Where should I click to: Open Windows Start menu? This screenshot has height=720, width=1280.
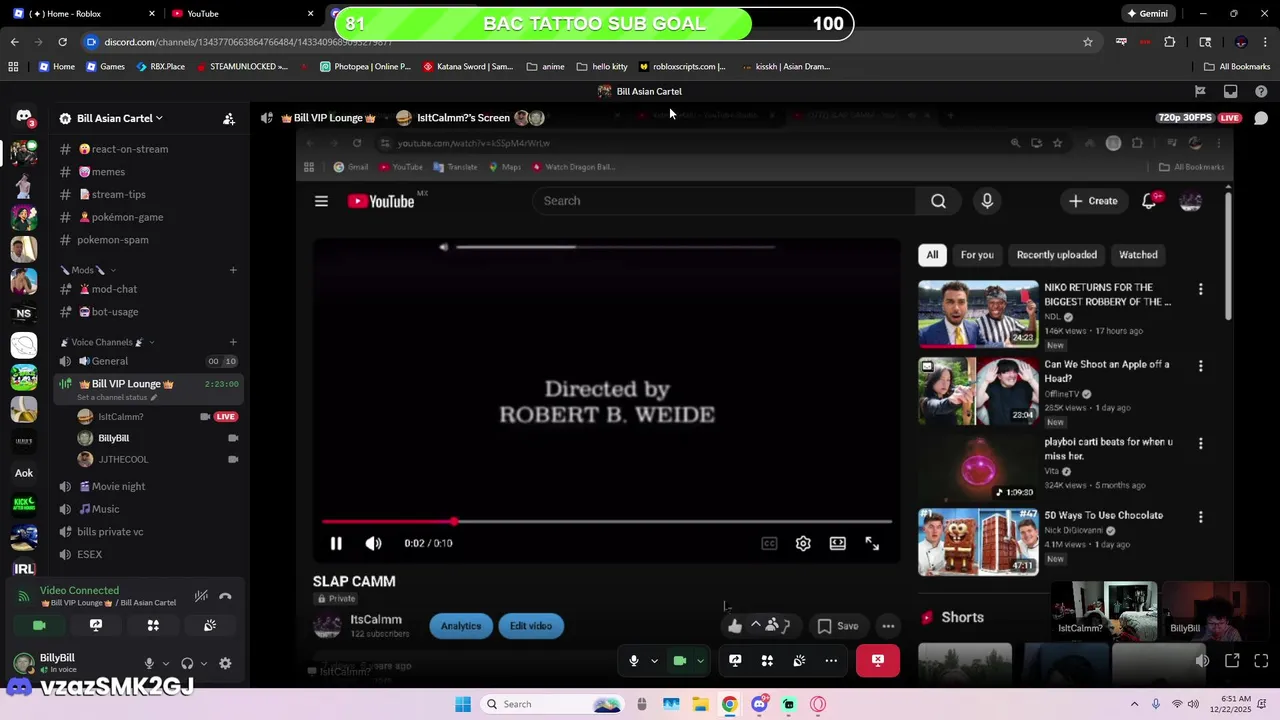click(463, 704)
